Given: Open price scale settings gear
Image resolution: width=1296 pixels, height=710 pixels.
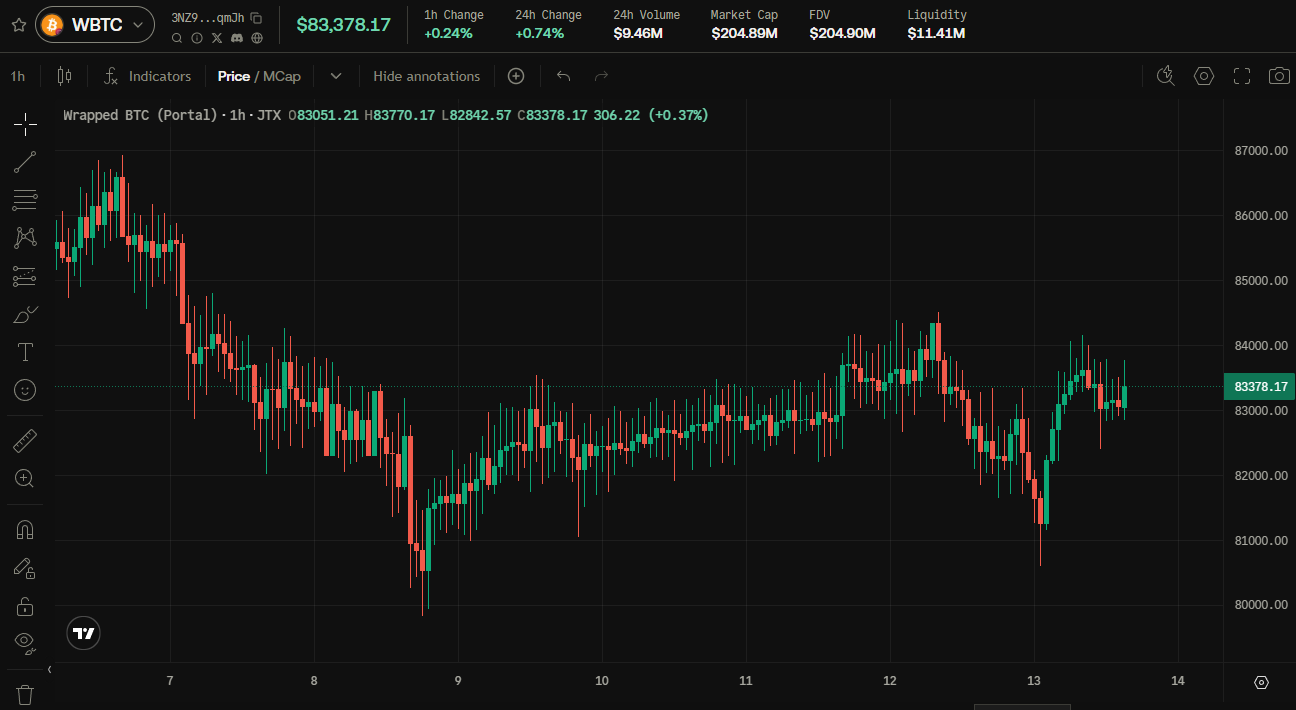Looking at the screenshot, I should pyautogui.click(x=1261, y=683).
